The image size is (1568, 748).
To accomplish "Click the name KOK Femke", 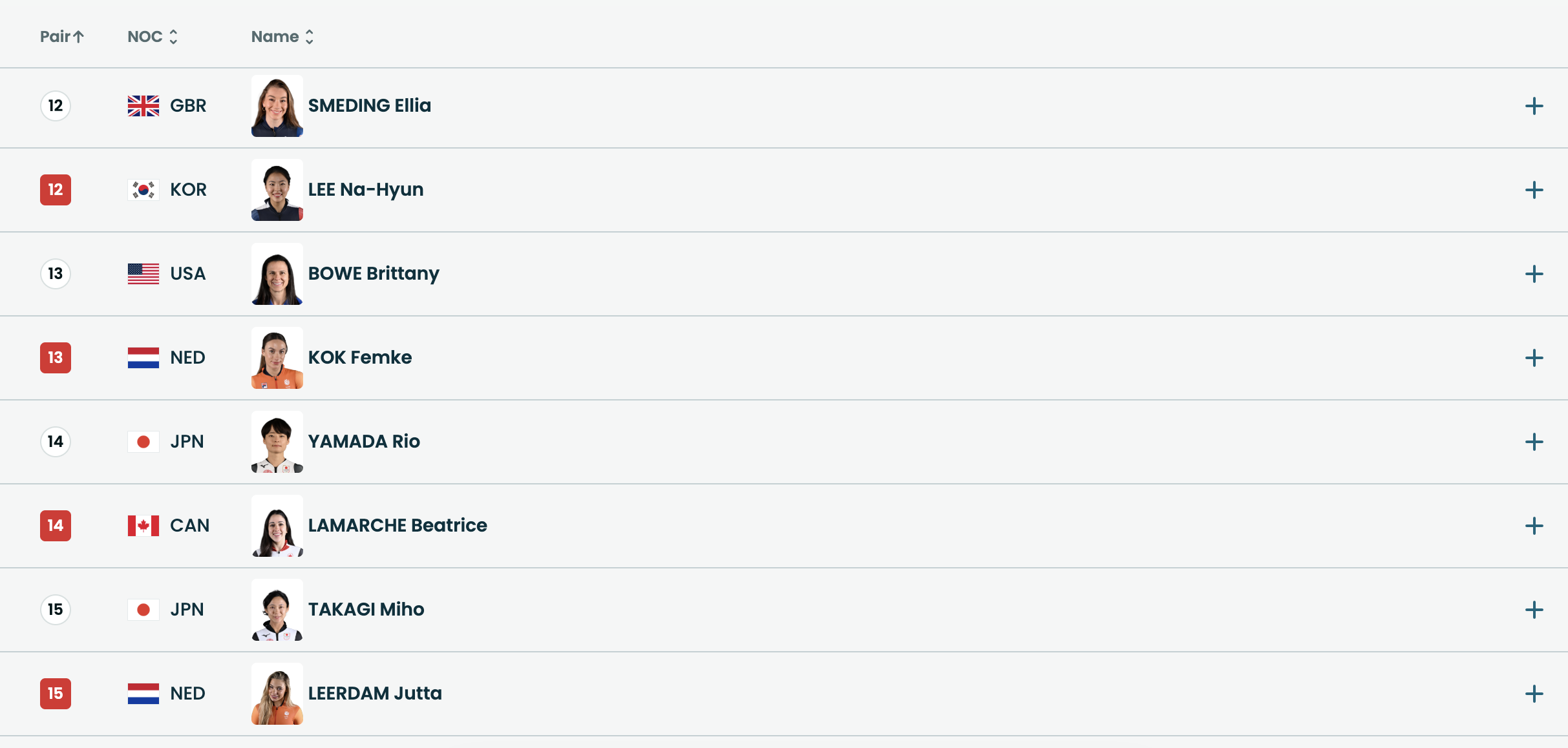I will coord(359,357).
